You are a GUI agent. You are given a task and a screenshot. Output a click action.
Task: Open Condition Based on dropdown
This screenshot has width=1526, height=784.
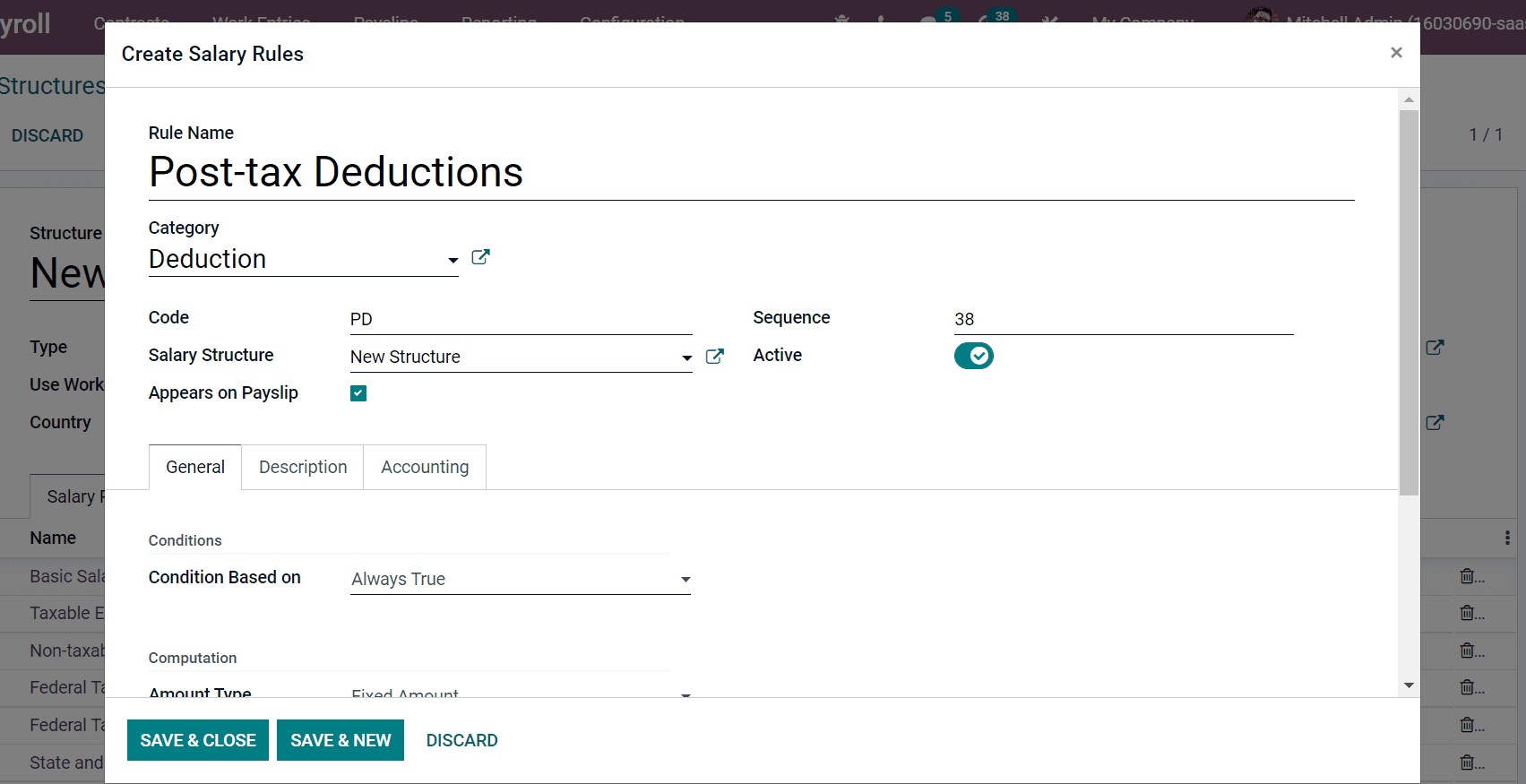[x=521, y=579]
